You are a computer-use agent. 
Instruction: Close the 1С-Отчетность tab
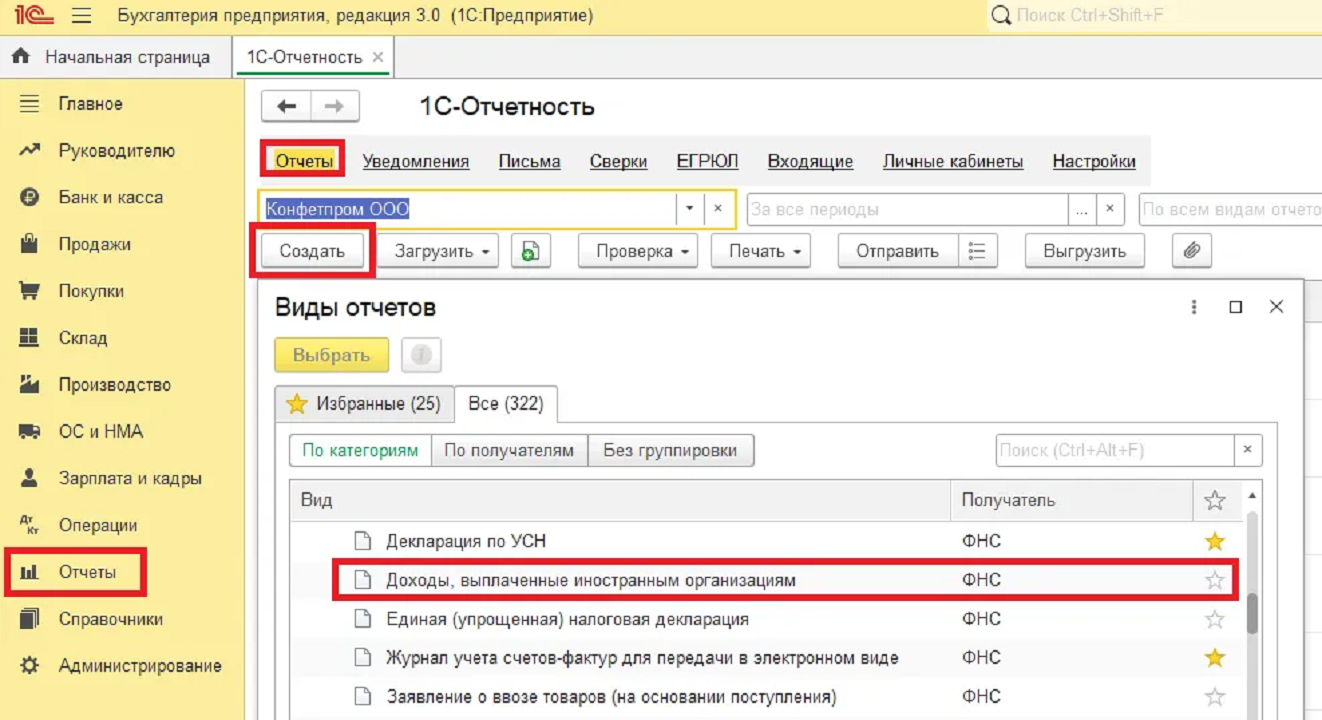(378, 57)
